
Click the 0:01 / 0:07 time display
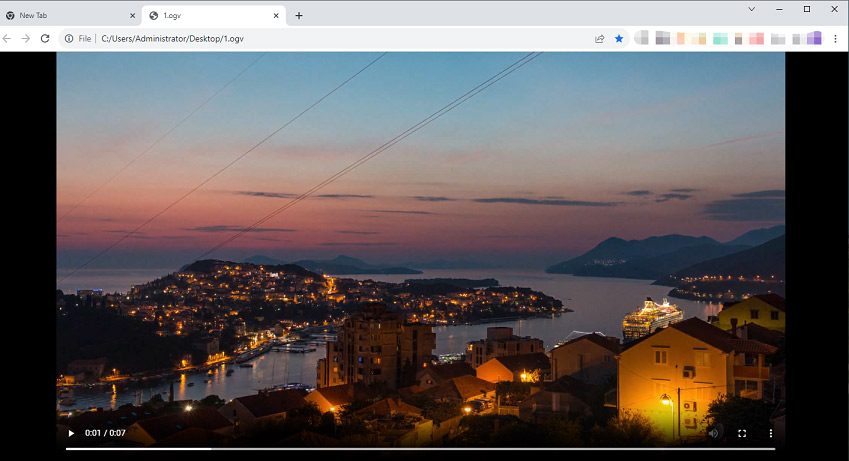point(105,433)
